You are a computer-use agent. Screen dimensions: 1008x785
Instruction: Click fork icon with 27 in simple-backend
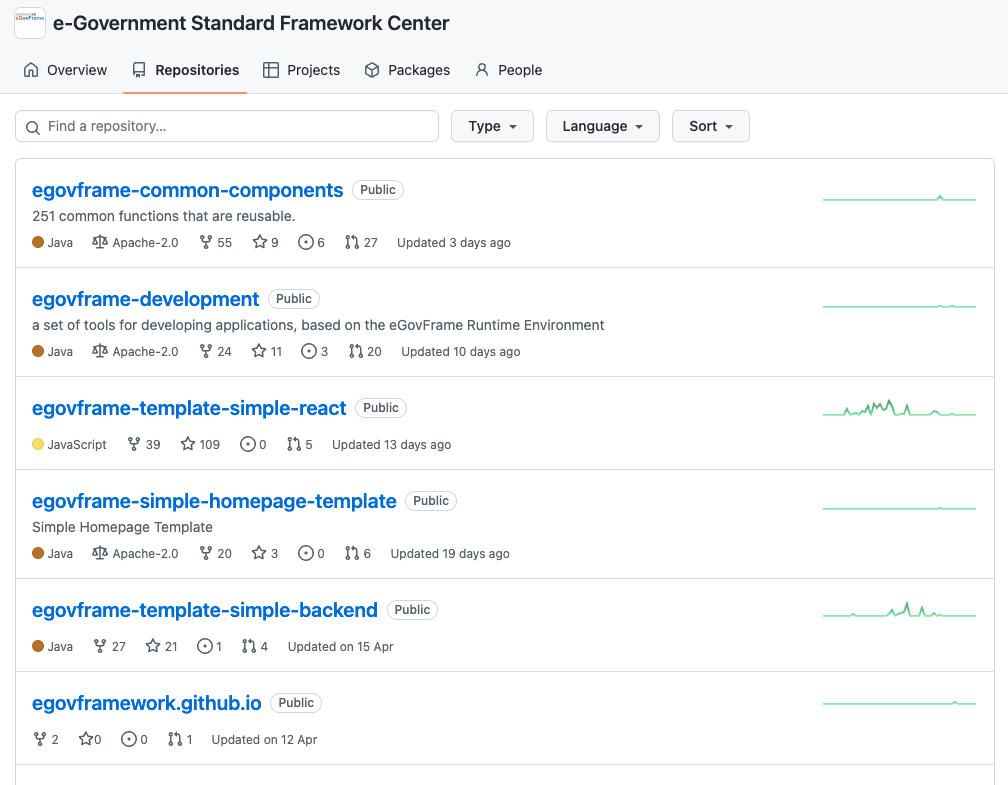coord(100,646)
